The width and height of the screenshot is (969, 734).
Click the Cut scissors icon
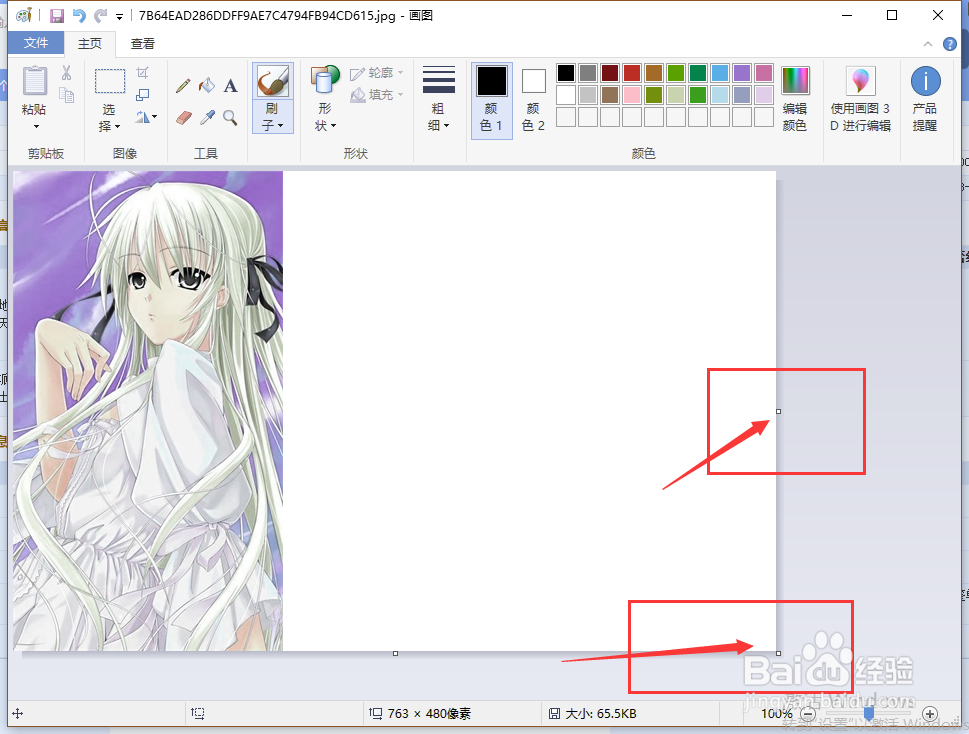click(66, 73)
